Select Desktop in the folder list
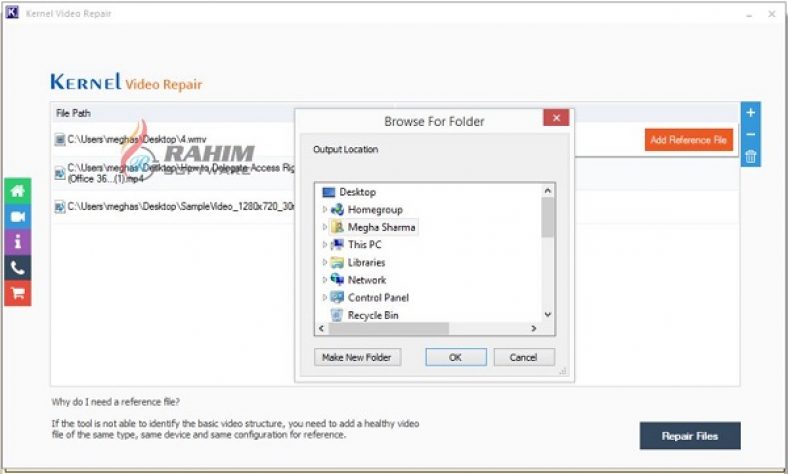The width and height of the screenshot is (788, 474). [357, 192]
